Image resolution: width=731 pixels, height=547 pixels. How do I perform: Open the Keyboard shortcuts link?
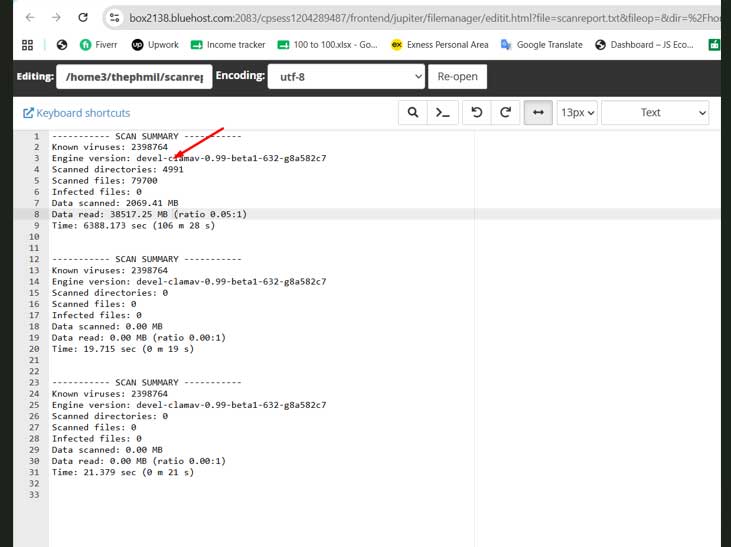click(x=77, y=113)
